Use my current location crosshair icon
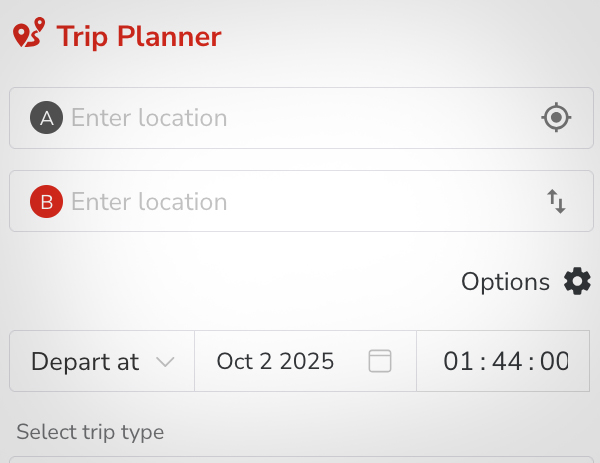600x463 pixels. point(556,118)
